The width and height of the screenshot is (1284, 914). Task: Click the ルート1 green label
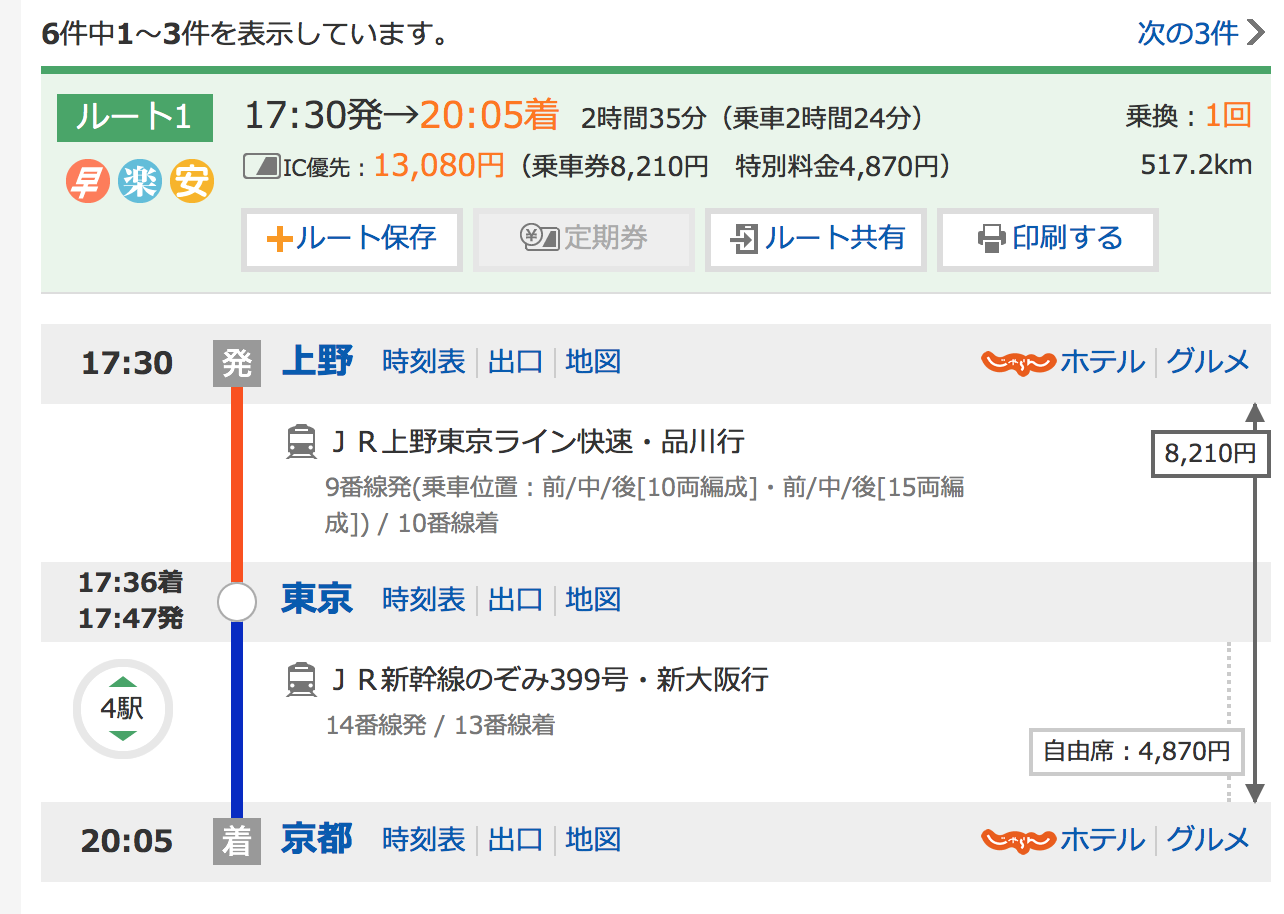click(x=135, y=117)
